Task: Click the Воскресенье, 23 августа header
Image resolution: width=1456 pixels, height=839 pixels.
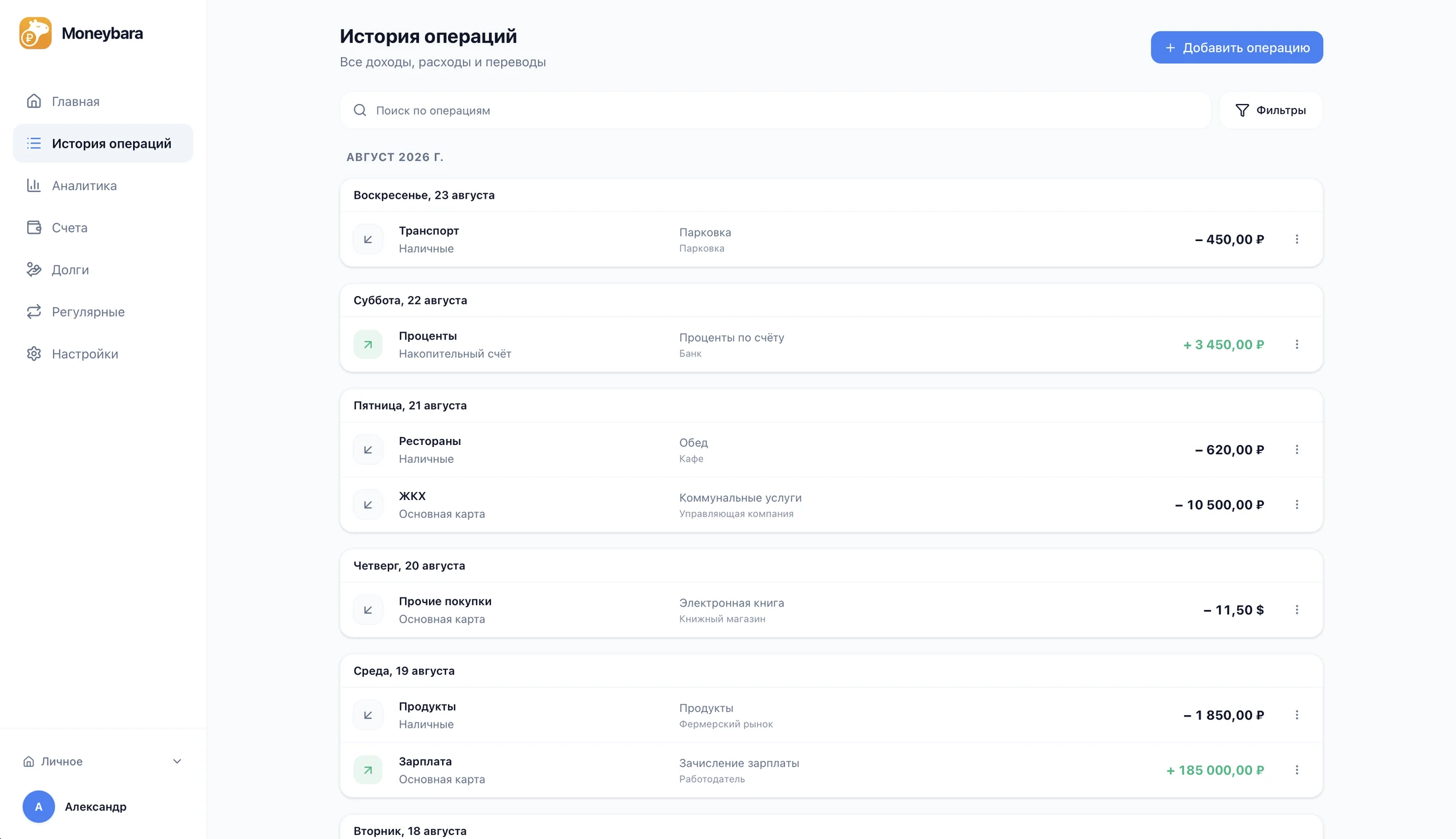Action: (424, 195)
